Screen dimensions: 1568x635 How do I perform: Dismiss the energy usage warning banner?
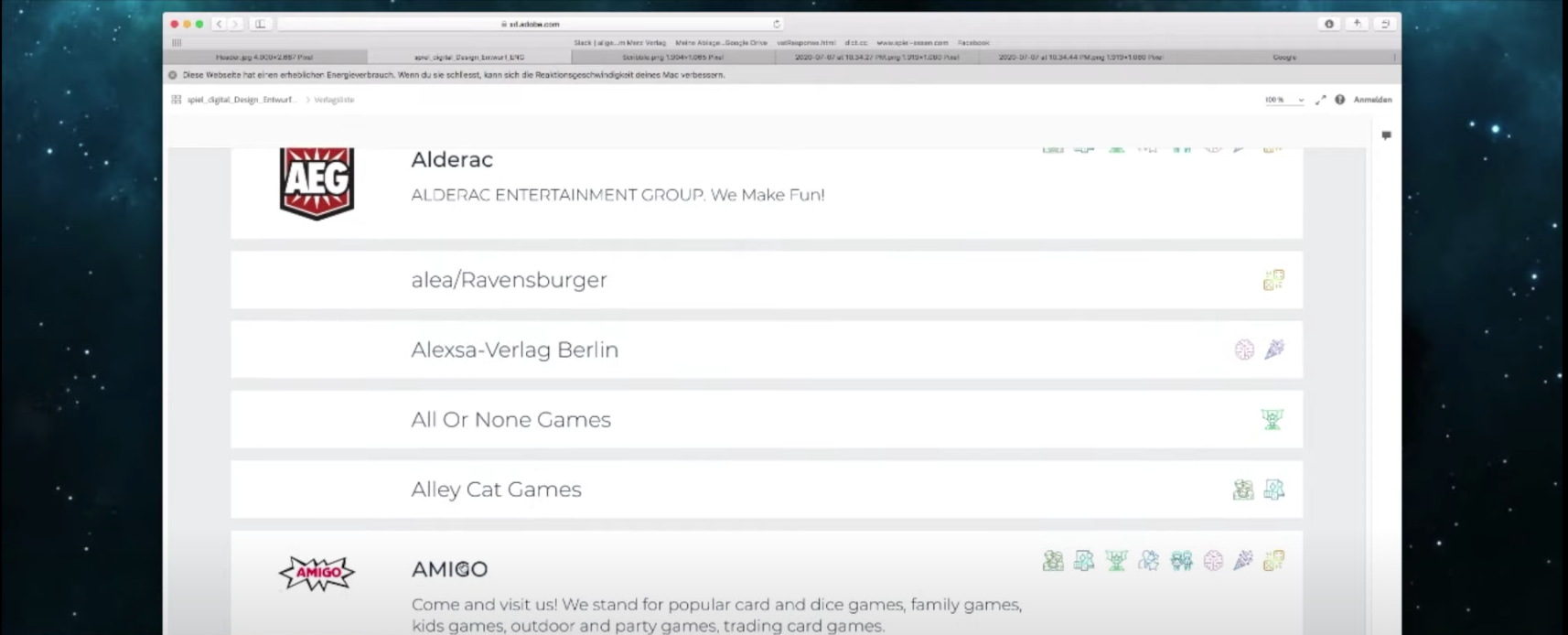point(173,75)
